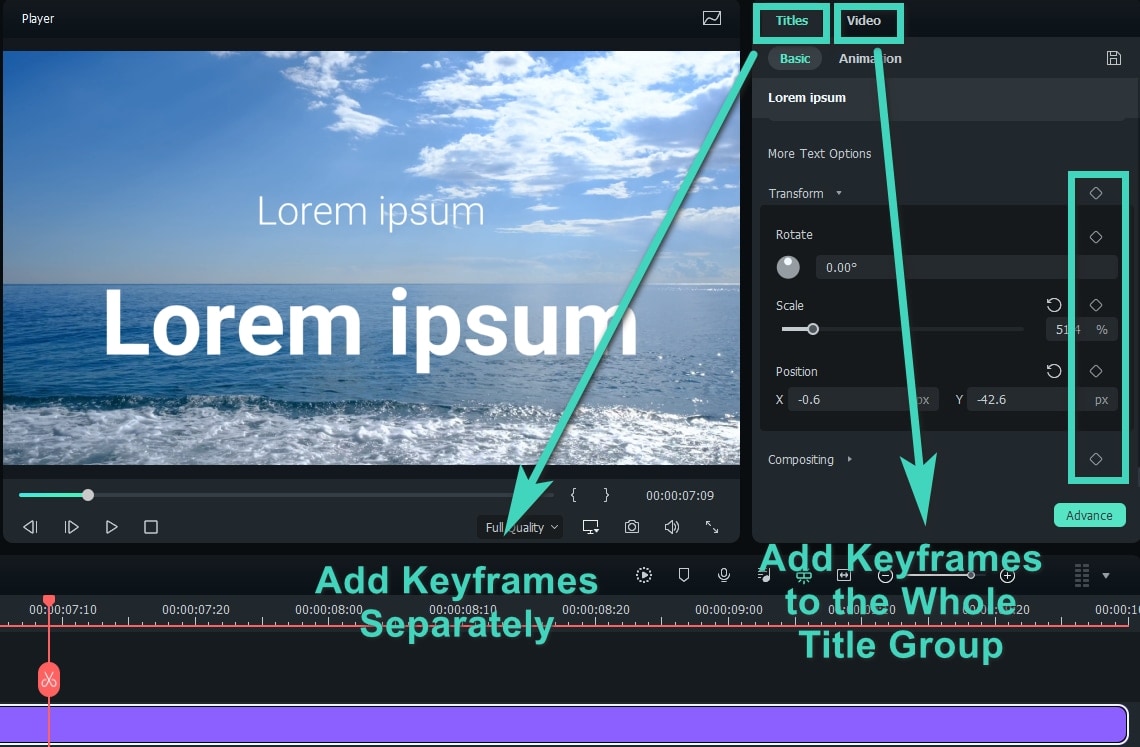The width and height of the screenshot is (1140, 747).
Task: Zoom out the timeline
Action: 885,576
